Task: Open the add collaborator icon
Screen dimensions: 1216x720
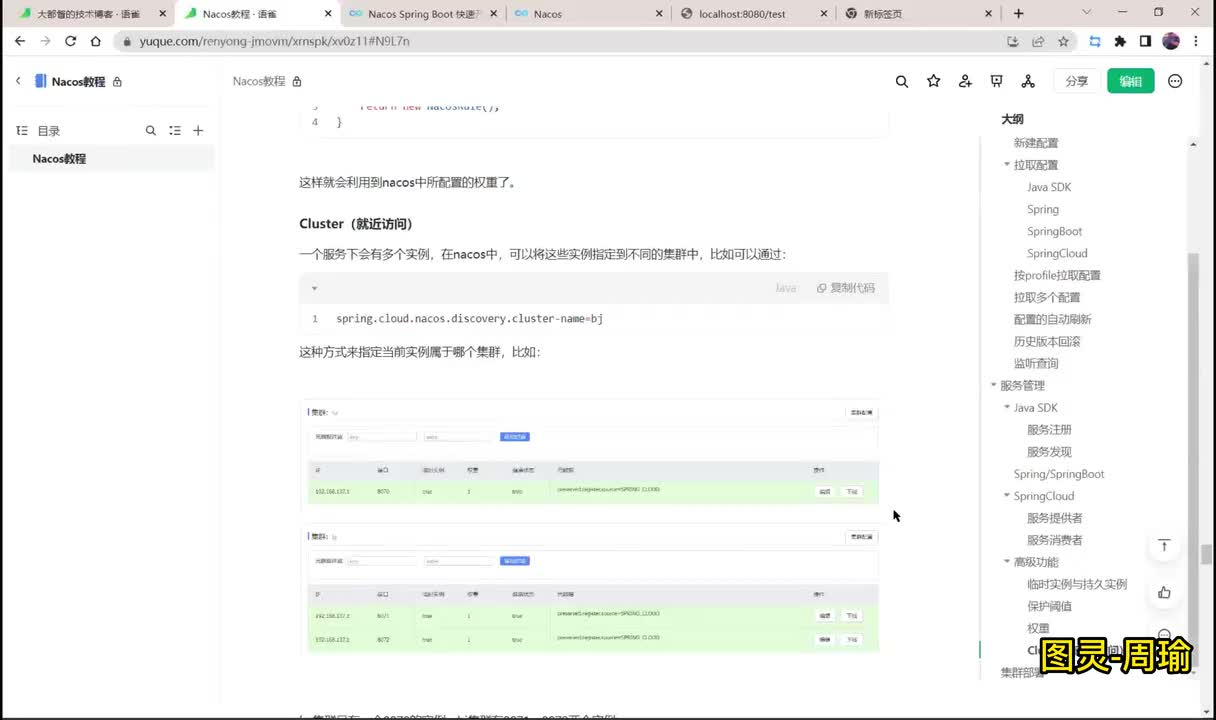Action: [965, 81]
